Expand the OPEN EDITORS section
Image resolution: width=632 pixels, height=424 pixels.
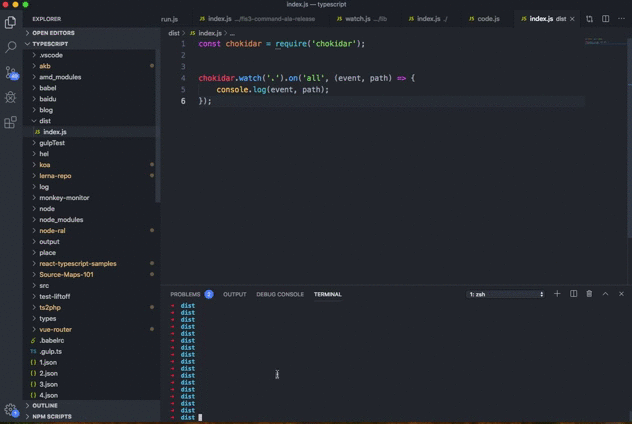pos(53,33)
